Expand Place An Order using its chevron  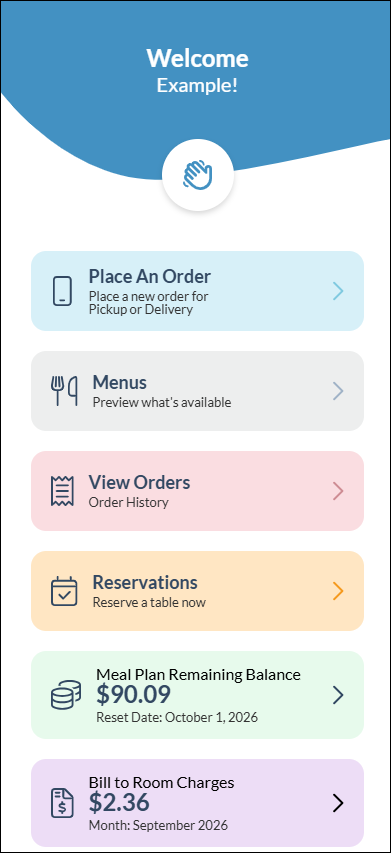pos(338,291)
